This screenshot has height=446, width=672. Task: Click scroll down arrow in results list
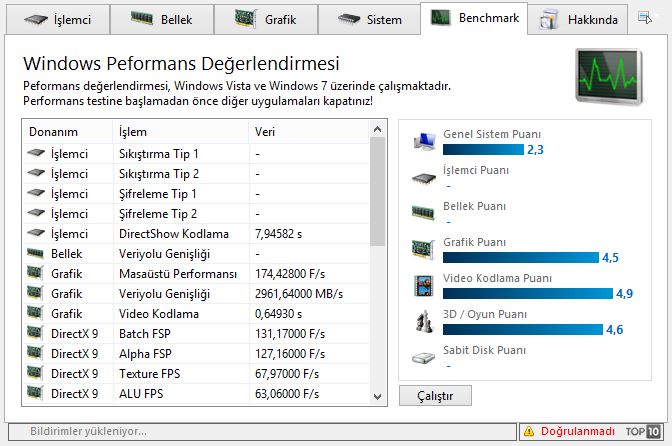click(378, 397)
